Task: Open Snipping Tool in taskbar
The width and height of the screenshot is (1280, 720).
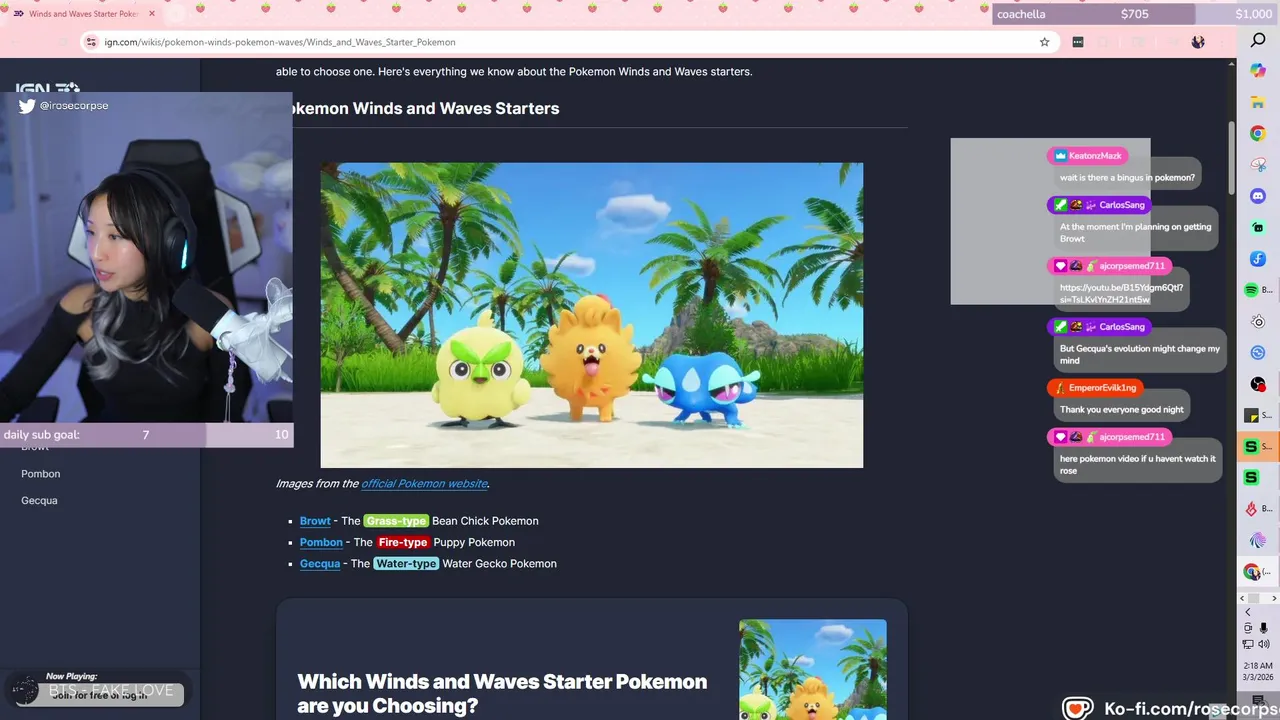Action: pyautogui.click(x=1258, y=165)
